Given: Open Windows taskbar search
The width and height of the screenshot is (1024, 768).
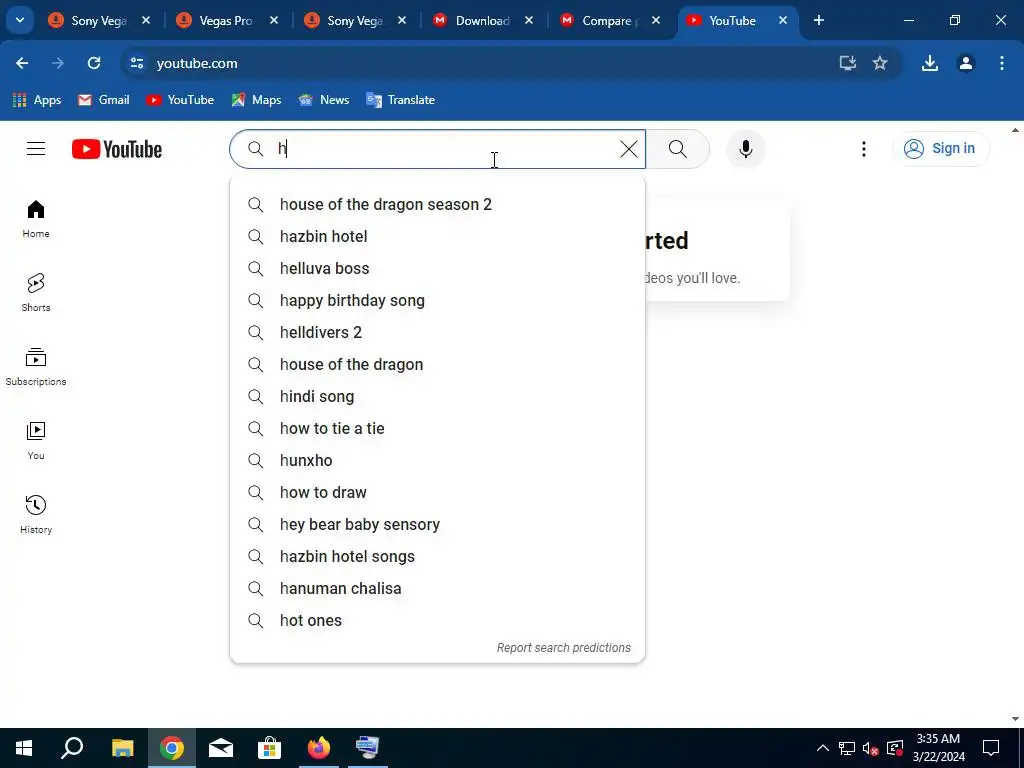Looking at the screenshot, I should (72, 748).
